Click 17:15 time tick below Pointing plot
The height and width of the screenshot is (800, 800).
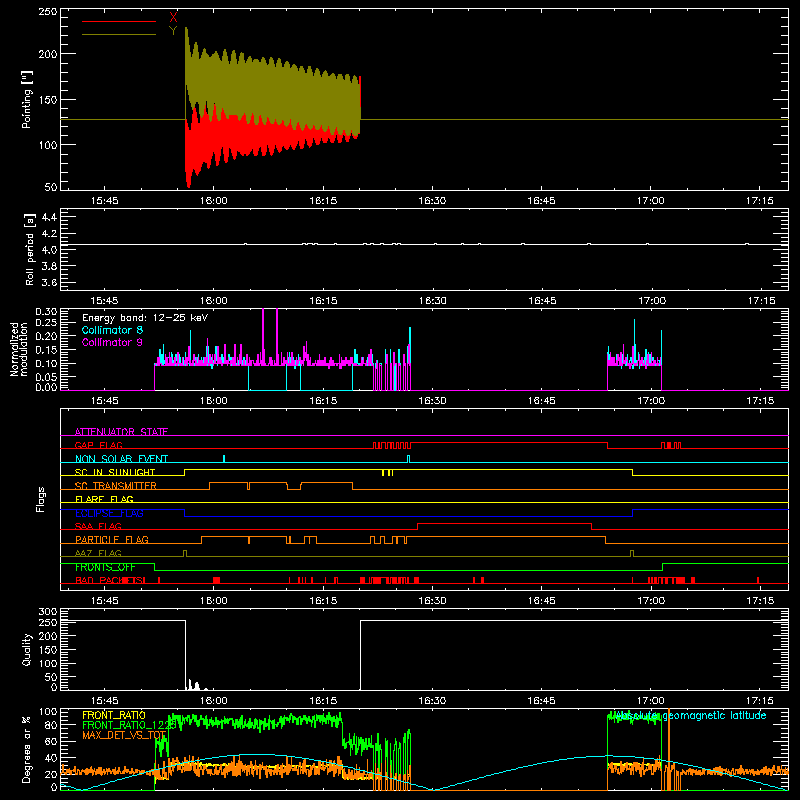point(760,201)
